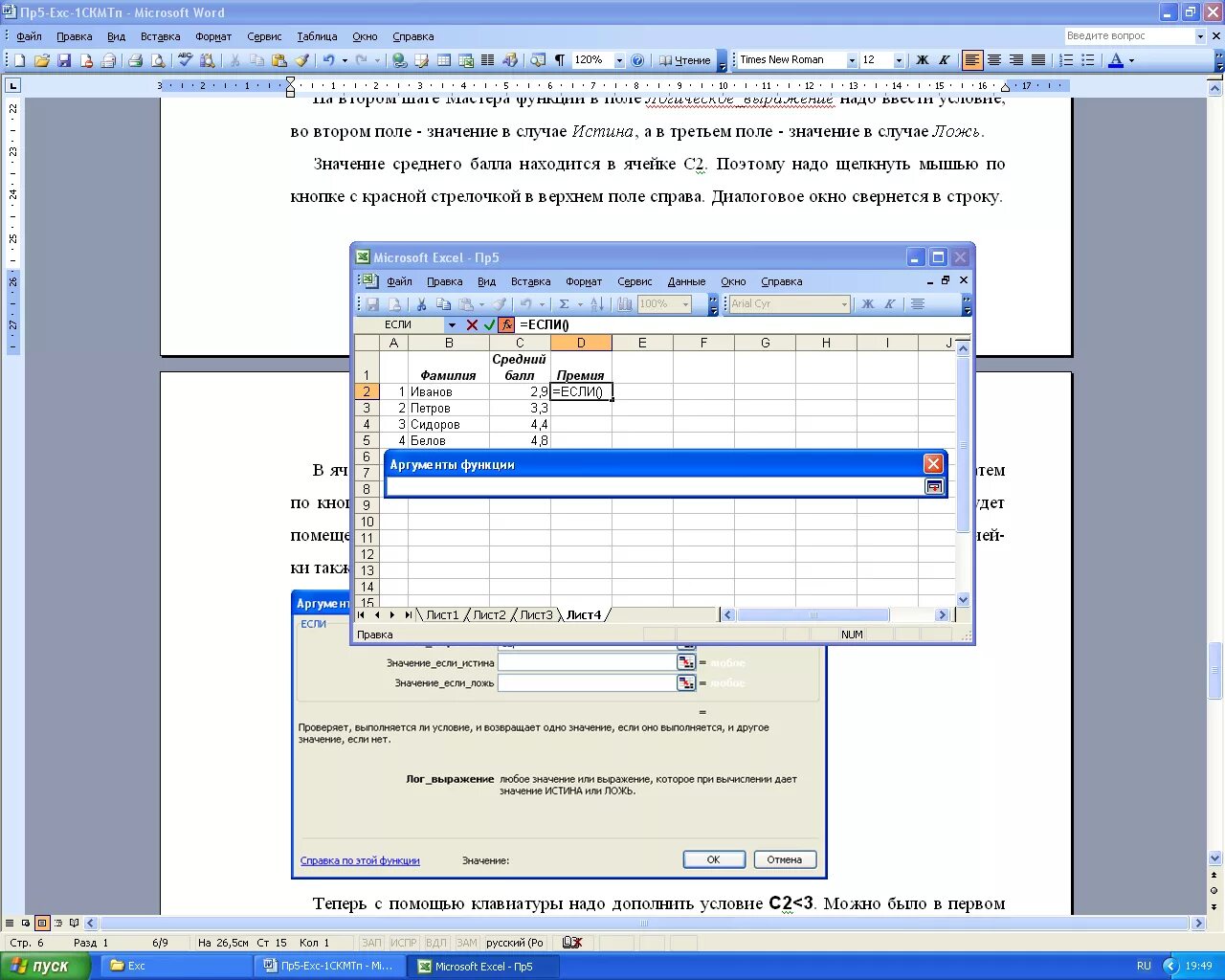1225x980 pixels.
Task: Switch to Чтение reading mode
Action: 684,60
